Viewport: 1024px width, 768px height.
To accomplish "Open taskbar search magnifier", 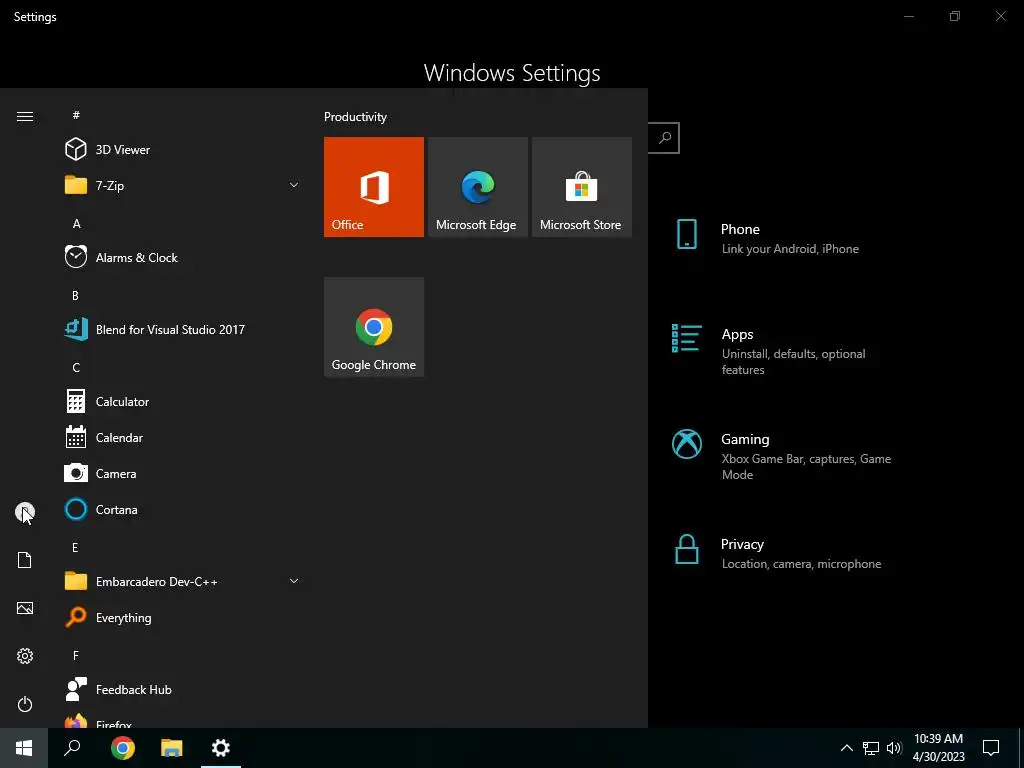I will 72,748.
